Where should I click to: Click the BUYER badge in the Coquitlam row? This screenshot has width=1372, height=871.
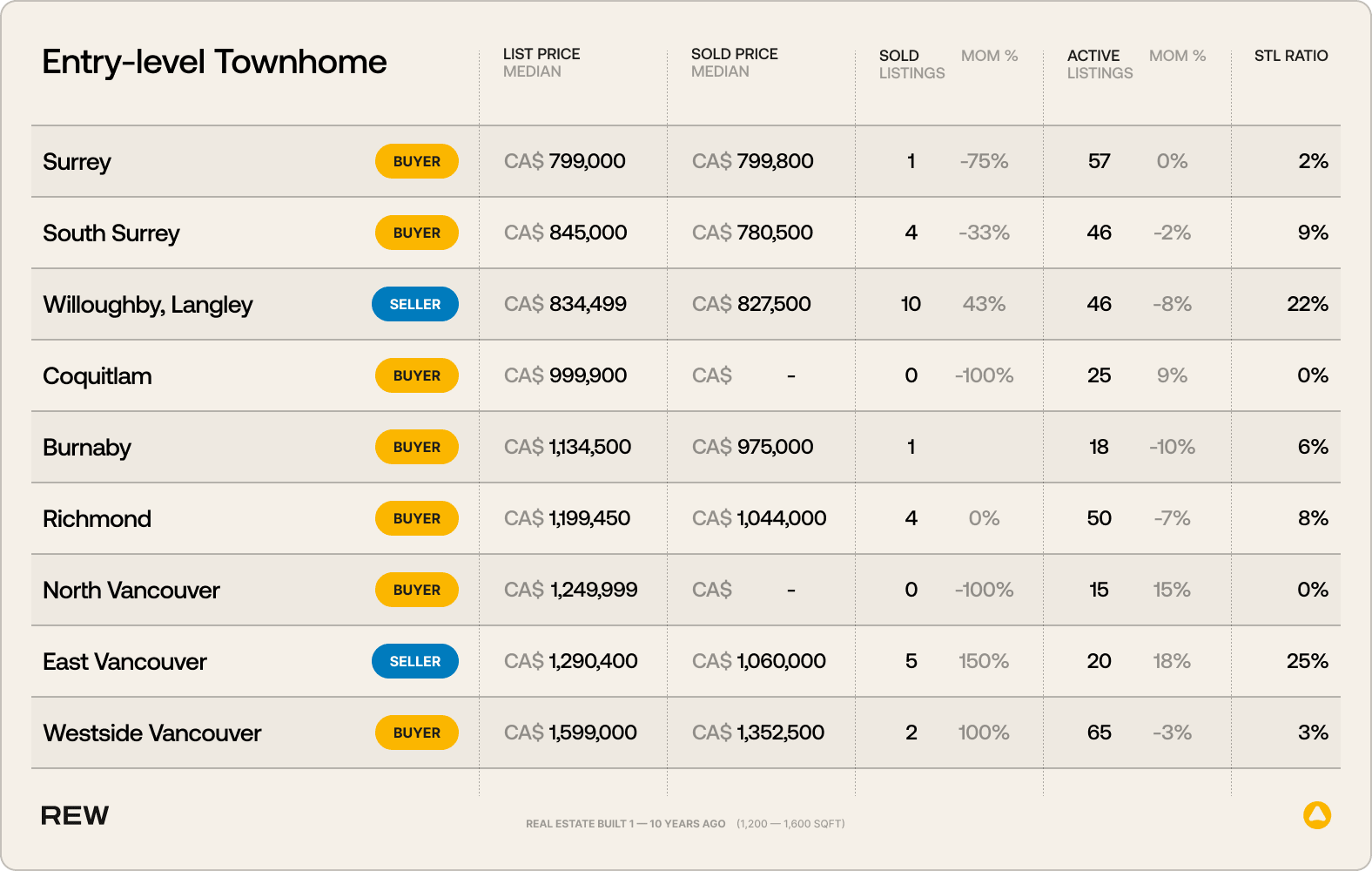(417, 375)
